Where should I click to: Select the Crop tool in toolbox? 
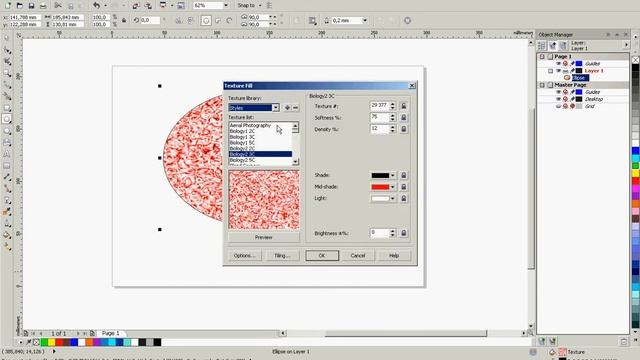[7, 61]
